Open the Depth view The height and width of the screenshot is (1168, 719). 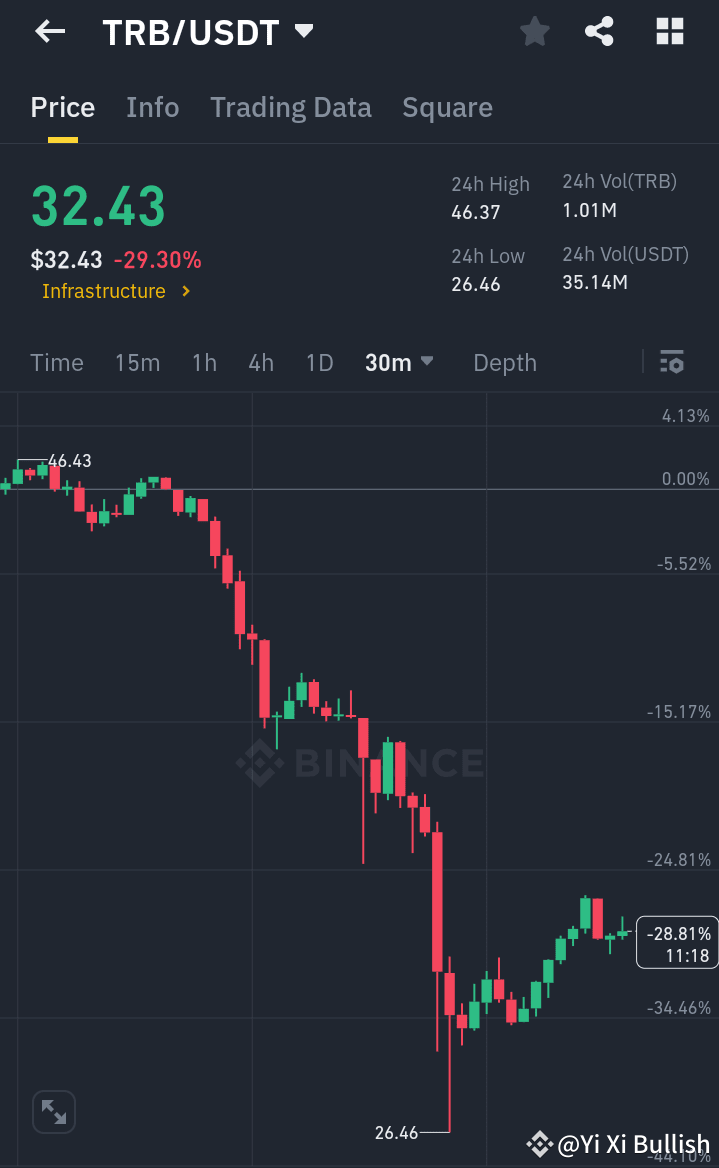click(x=504, y=363)
